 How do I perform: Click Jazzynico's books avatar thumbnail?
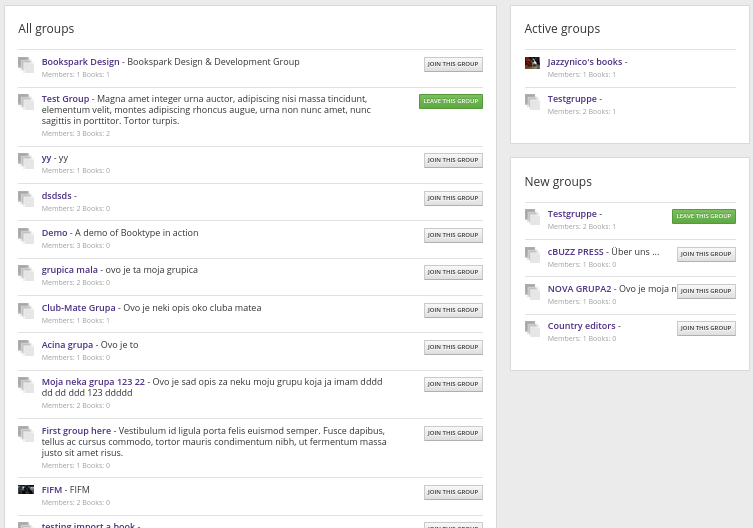pyautogui.click(x=532, y=63)
